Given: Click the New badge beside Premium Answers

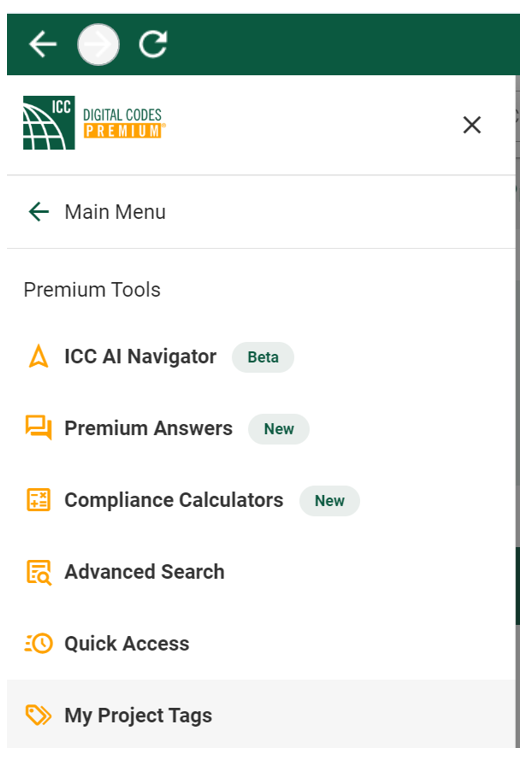Looking at the screenshot, I should [279, 429].
